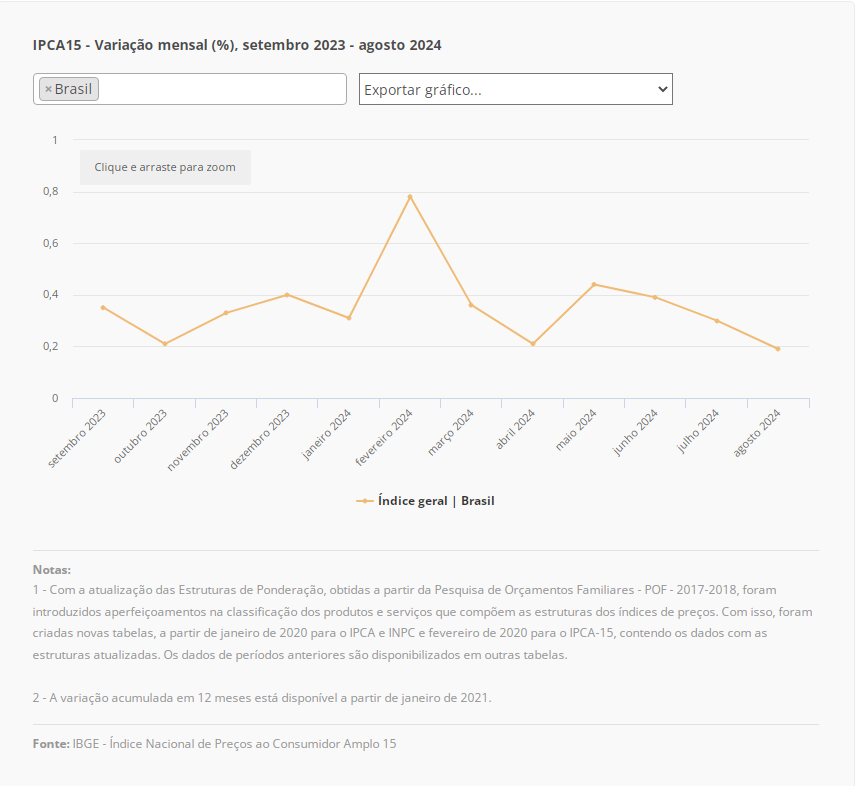Click the 'Clique e arraste para zoom' hint box
Screen dimensions: 855x786
[165, 167]
